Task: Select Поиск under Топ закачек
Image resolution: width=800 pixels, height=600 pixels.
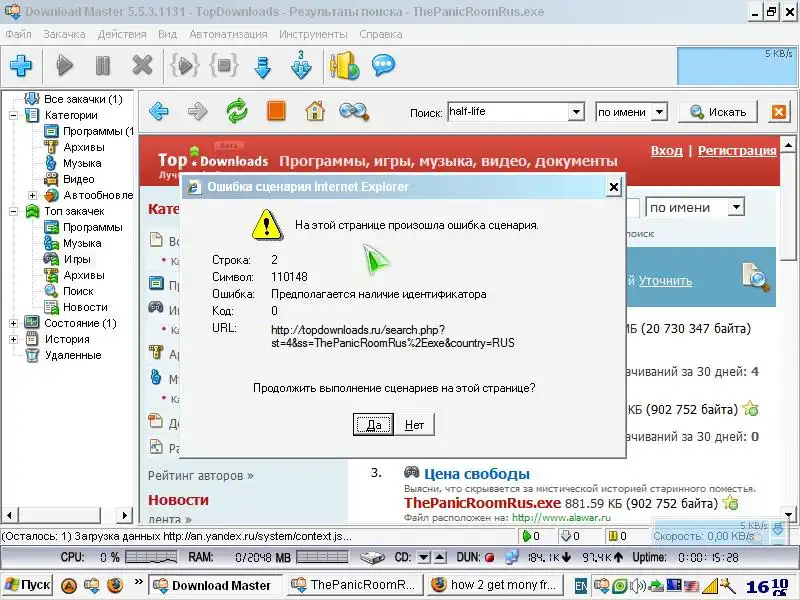Action: [x=78, y=291]
